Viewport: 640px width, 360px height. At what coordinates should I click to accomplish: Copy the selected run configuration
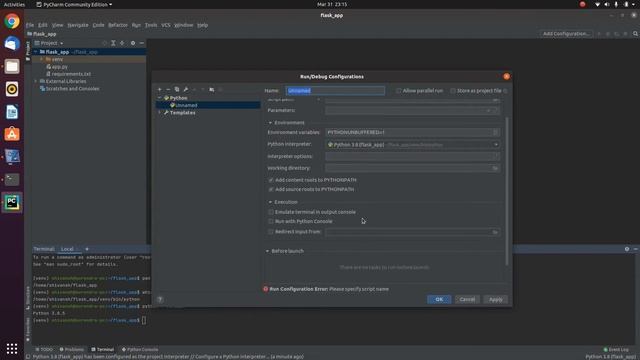(177, 89)
